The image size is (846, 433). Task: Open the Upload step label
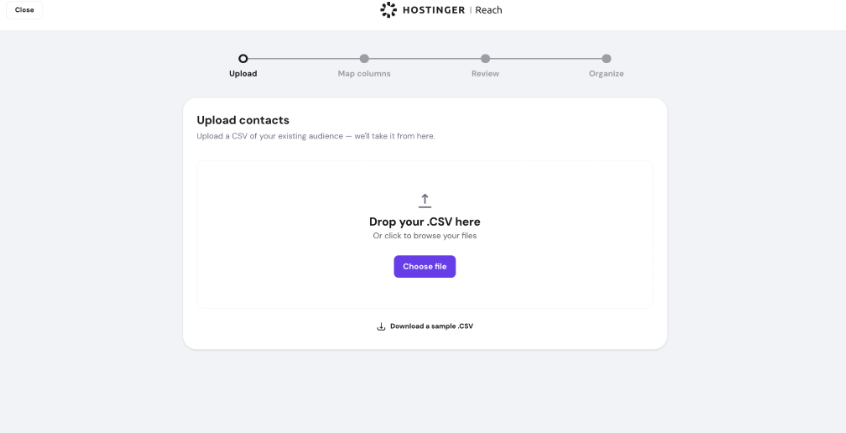[243, 73]
